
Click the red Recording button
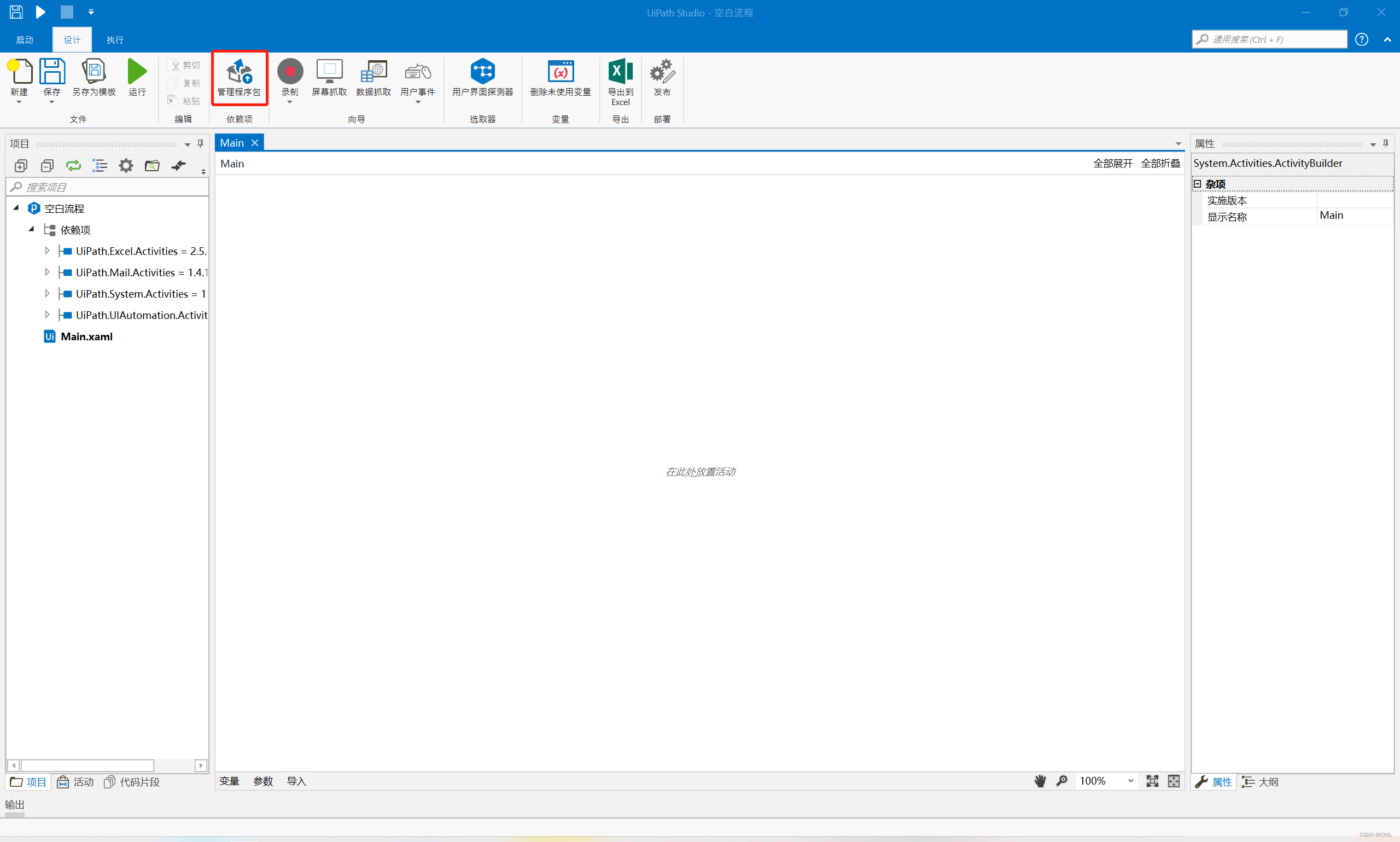(290, 72)
